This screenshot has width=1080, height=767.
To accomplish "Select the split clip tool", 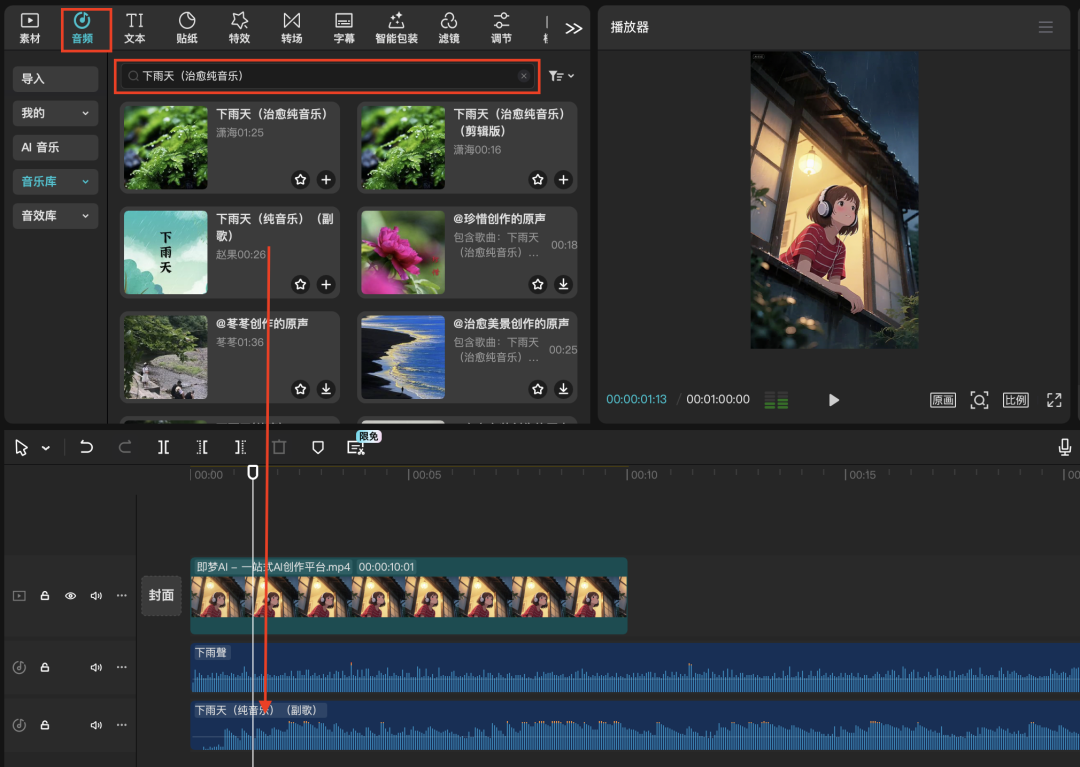I will [x=164, y=448].
